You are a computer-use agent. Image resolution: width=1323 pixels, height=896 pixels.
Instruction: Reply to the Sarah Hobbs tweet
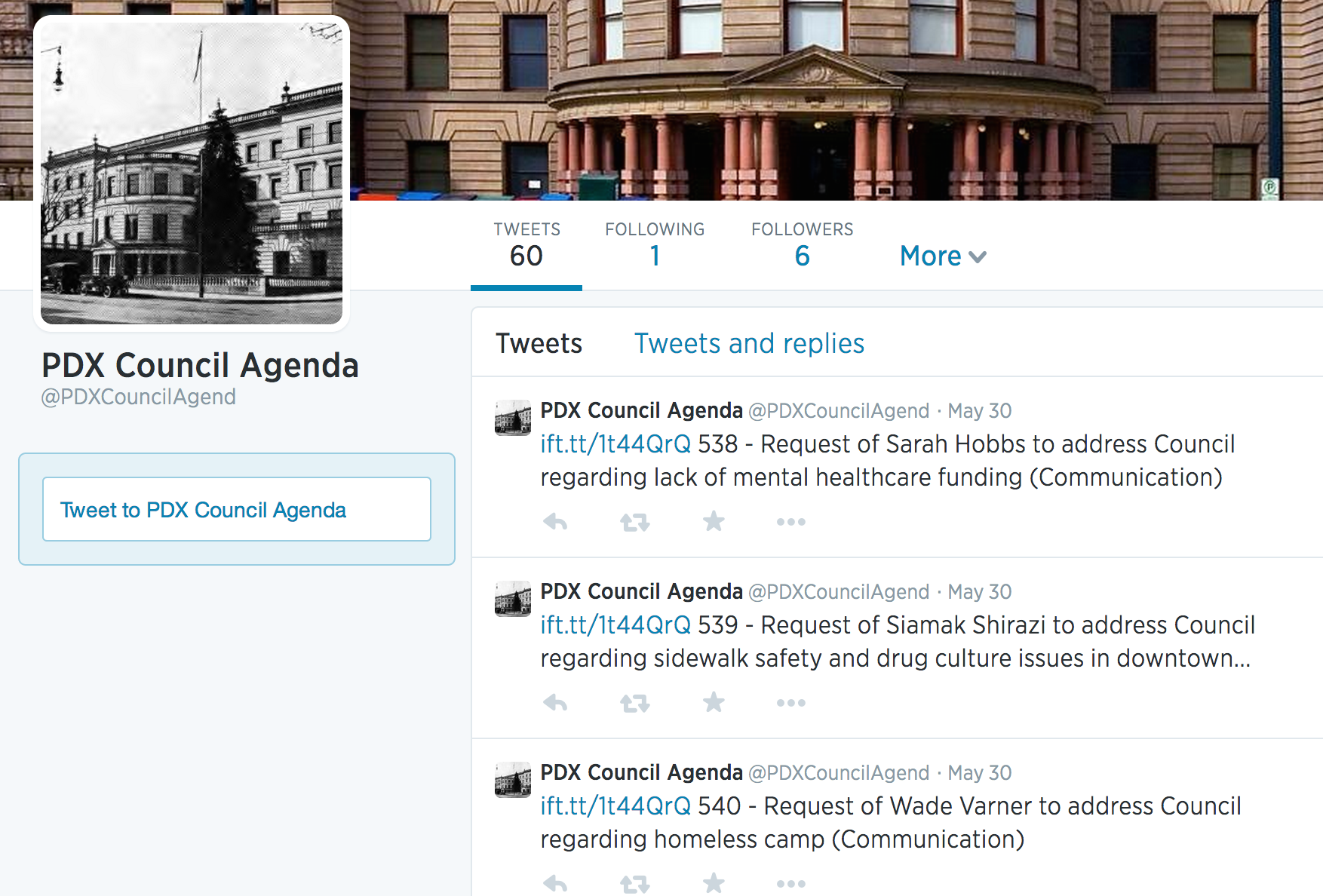pos(555,522)
